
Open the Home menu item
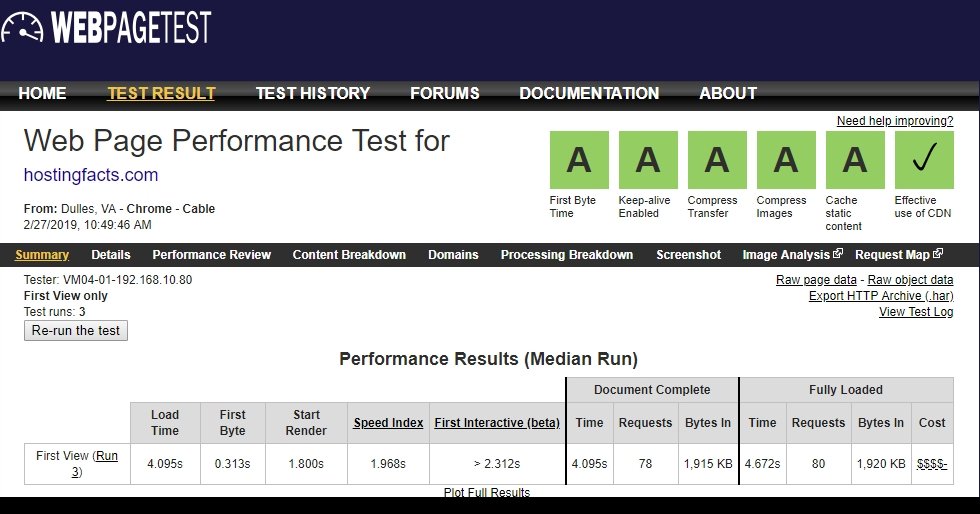pyautogui.click(x=42, y=93)
